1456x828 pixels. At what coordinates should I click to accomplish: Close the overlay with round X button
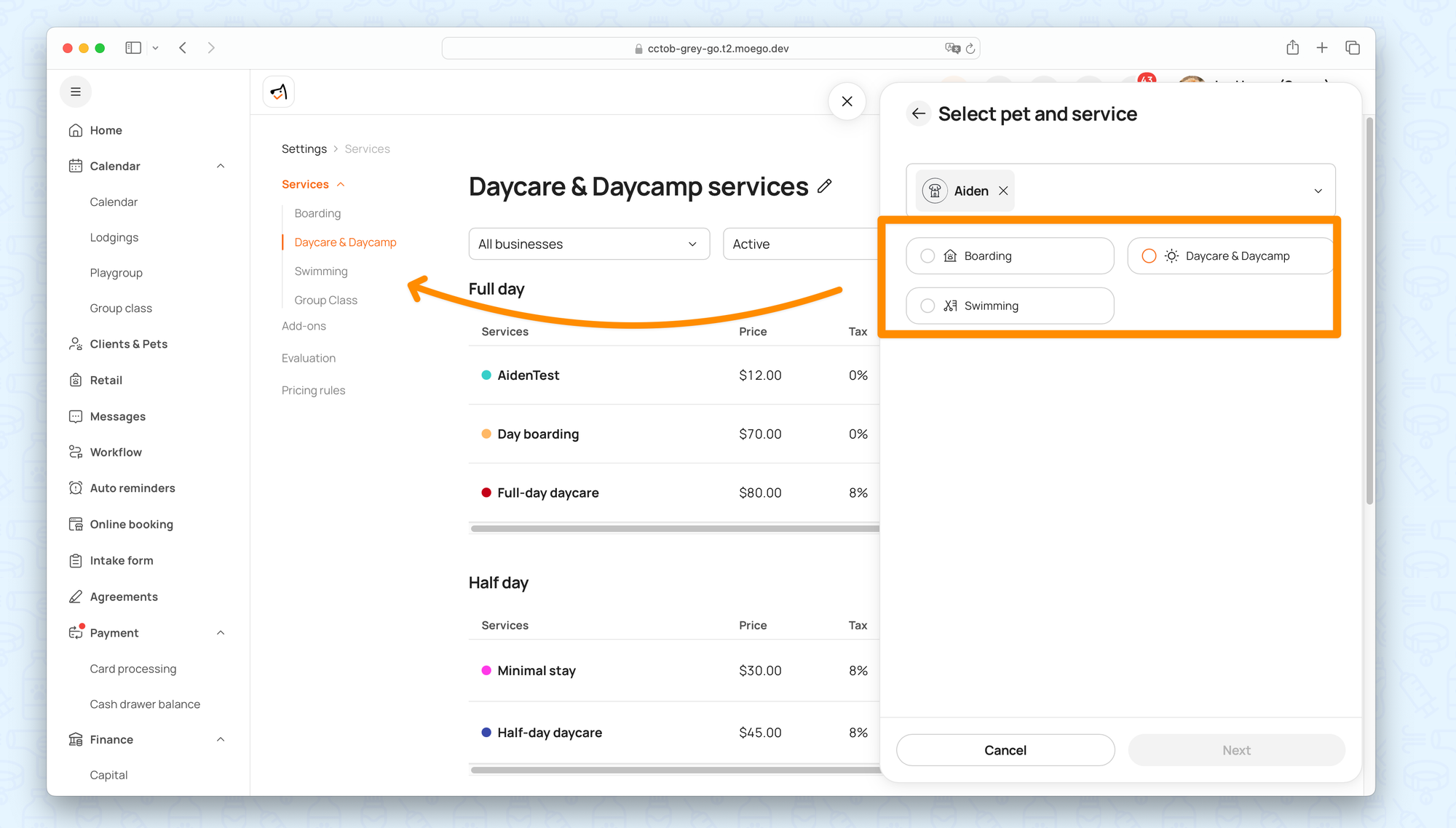click(847, 101)
